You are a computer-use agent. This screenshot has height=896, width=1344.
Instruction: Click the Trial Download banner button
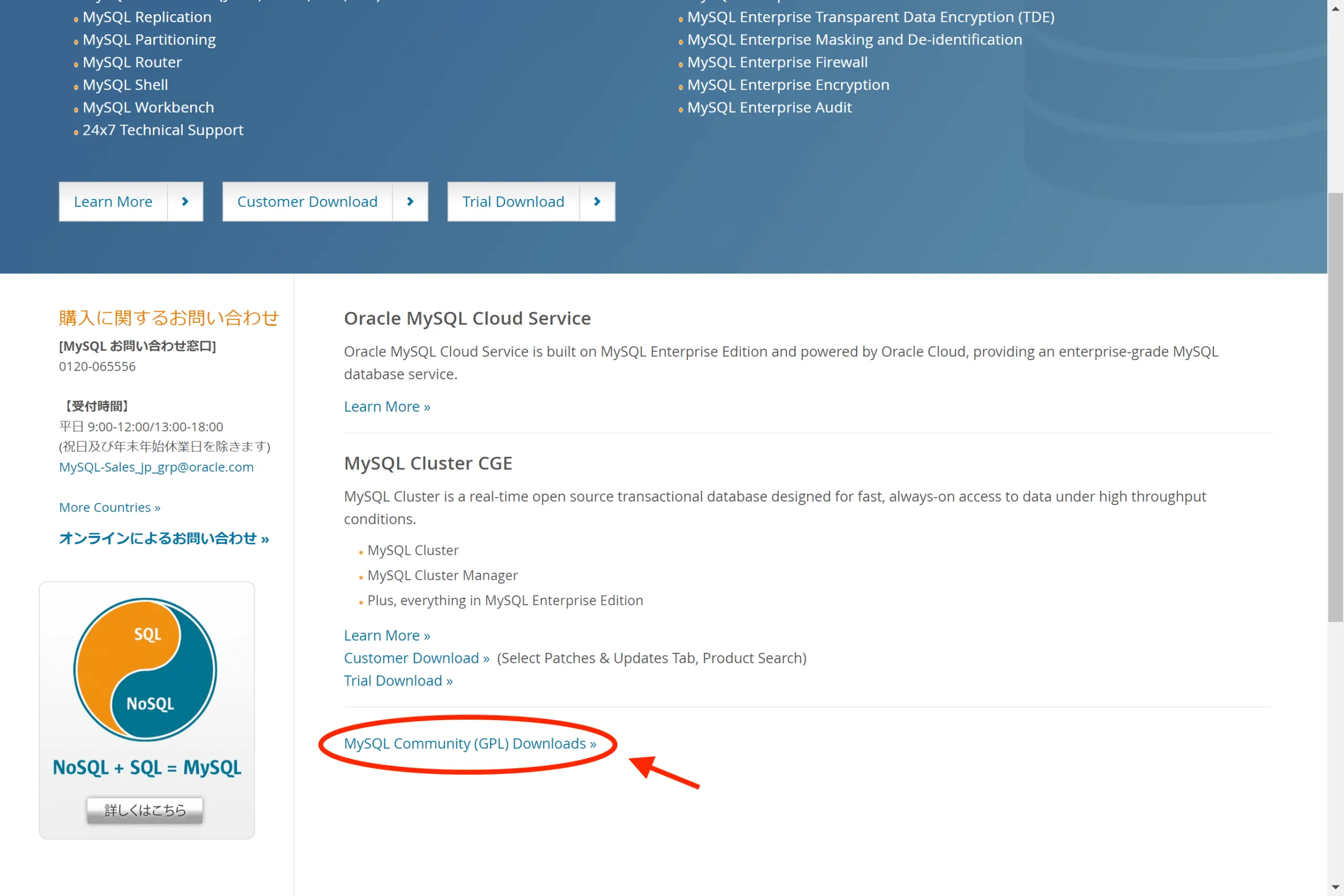(531, 202)
